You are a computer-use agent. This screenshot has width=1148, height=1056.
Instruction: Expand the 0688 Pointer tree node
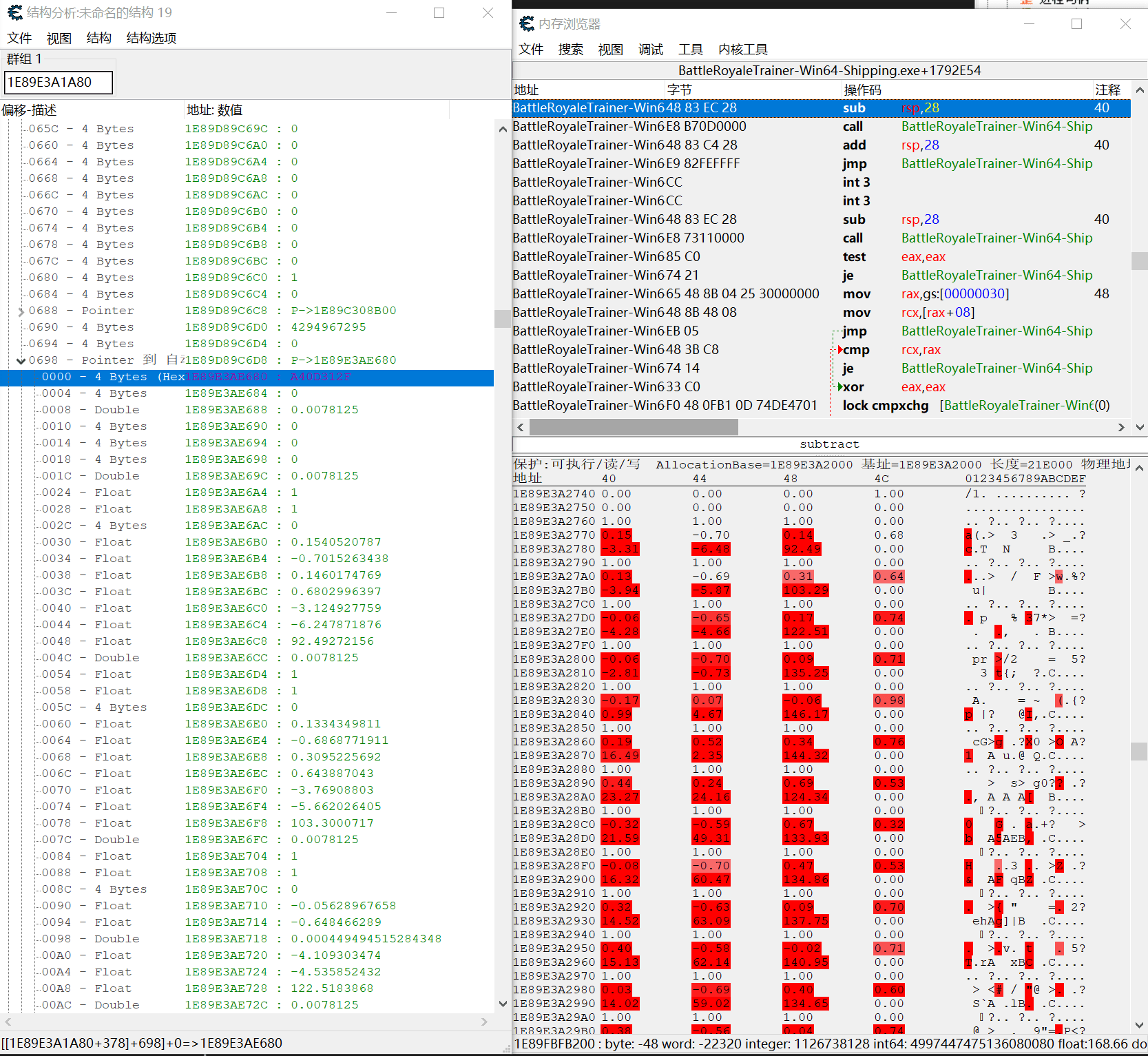(x=21, y=311)
